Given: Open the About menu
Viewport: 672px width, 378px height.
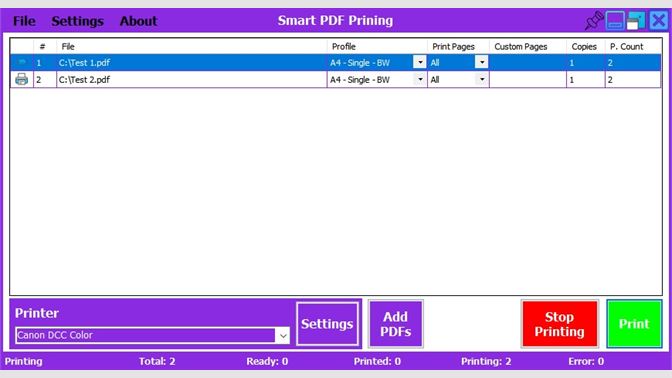Looking at the screenshot, I should coord(138,21).
